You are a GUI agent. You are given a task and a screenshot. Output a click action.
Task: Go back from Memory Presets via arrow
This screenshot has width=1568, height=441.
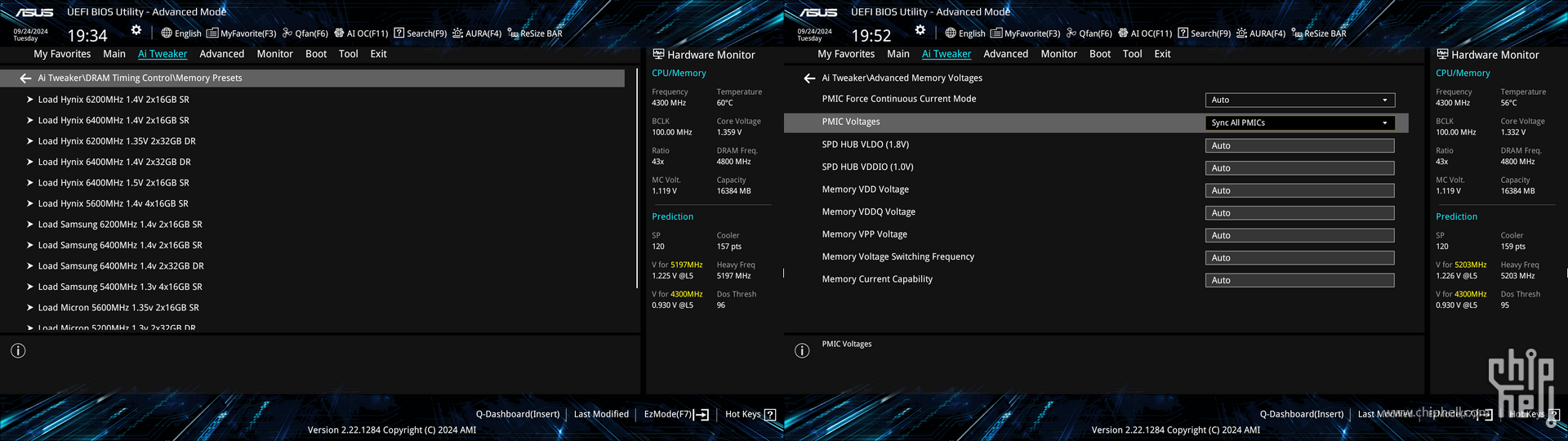coord(25,78)
